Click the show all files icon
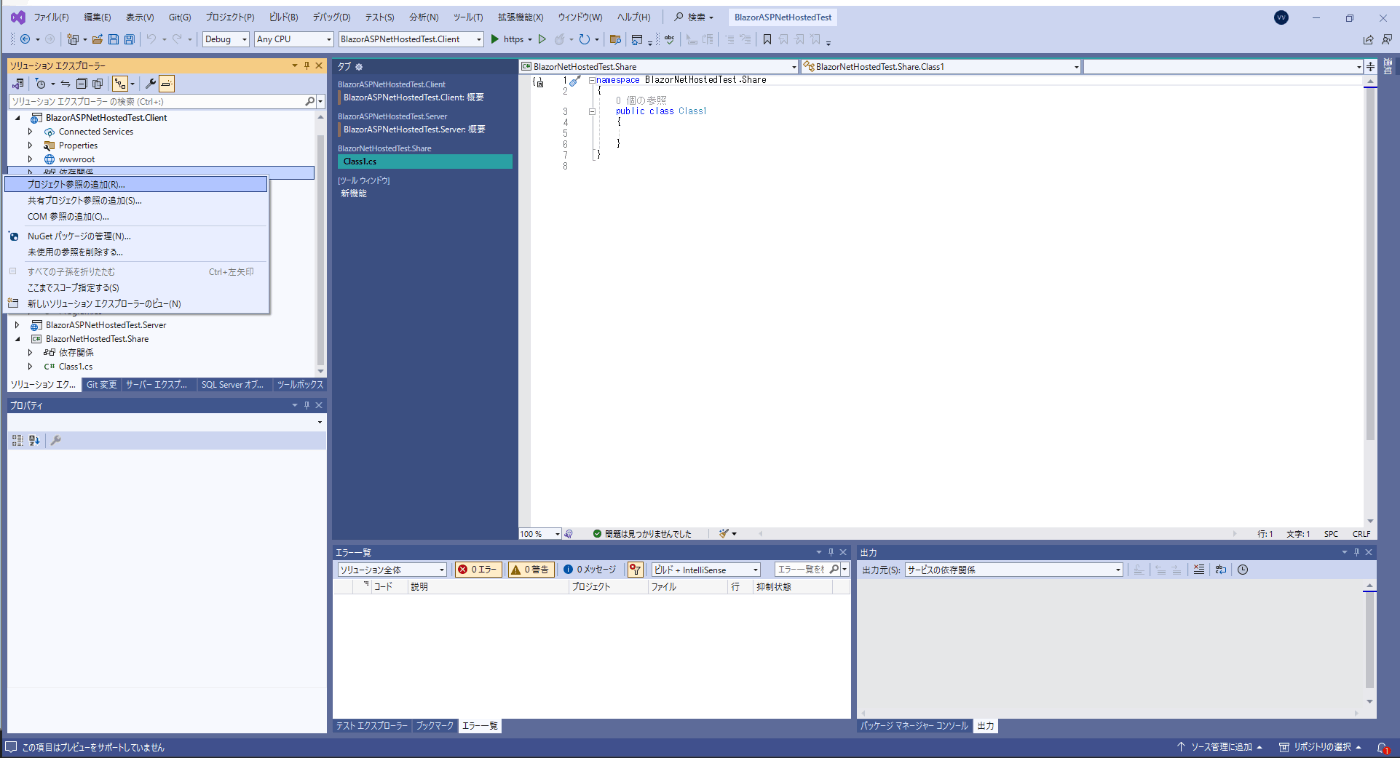 pyautogui.click(x=97, y=84)
